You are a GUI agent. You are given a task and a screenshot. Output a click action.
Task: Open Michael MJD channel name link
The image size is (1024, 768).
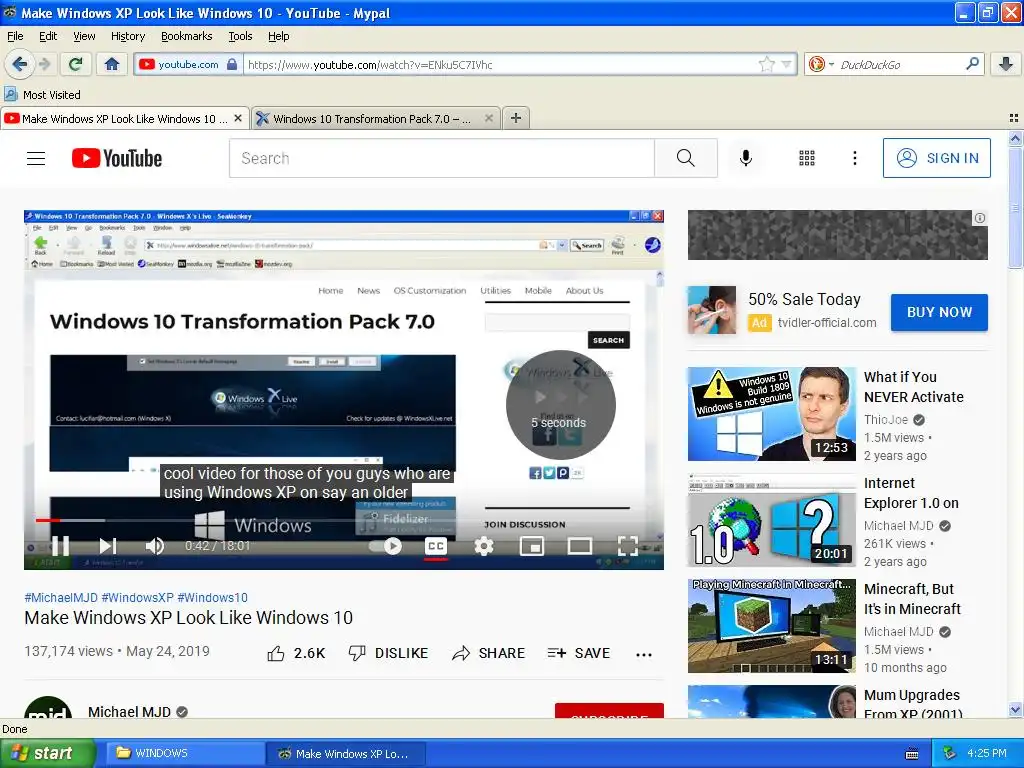coord(129,711)
